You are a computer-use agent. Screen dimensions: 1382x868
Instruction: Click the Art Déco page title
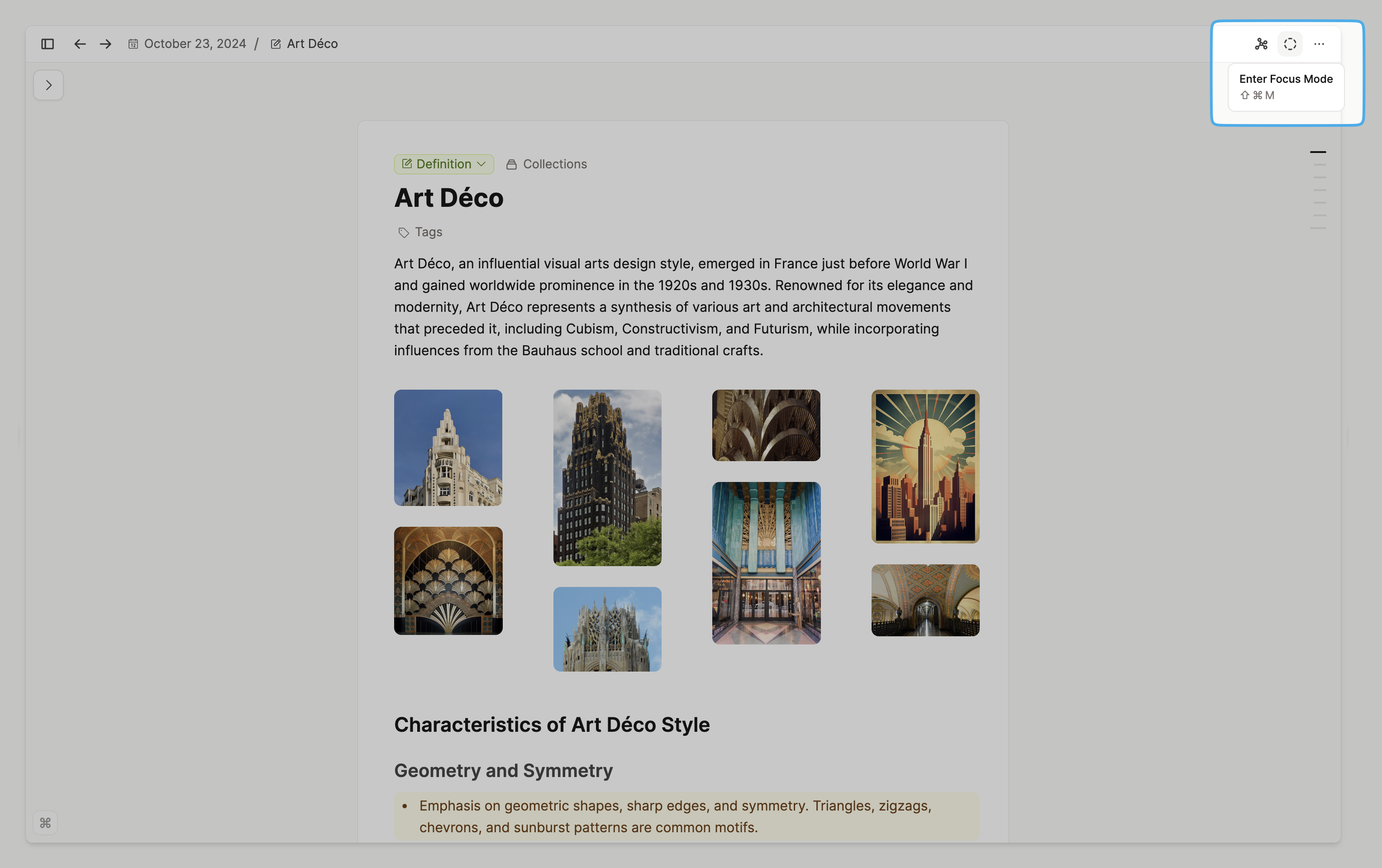[x=448, y=198]
